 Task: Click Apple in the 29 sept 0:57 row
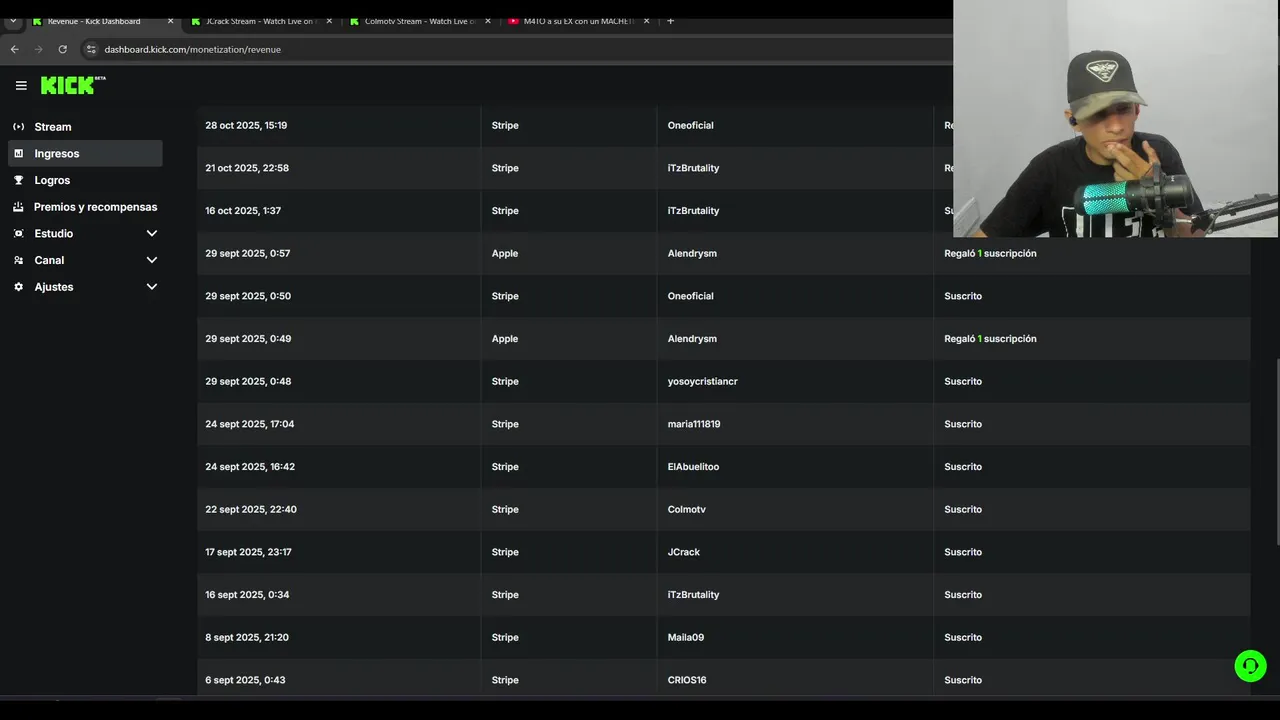(505, 253)
